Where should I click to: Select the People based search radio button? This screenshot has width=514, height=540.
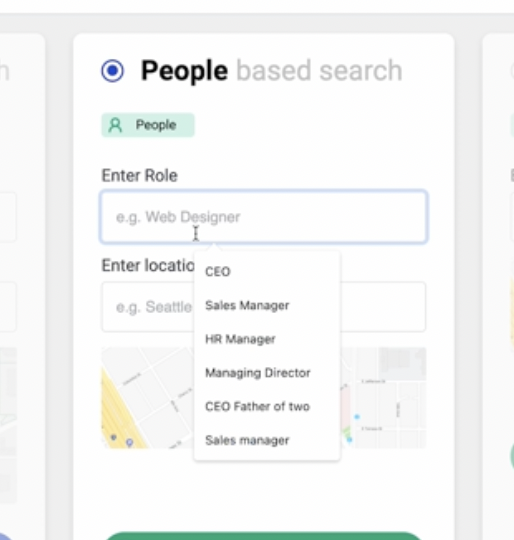[113, 71]
